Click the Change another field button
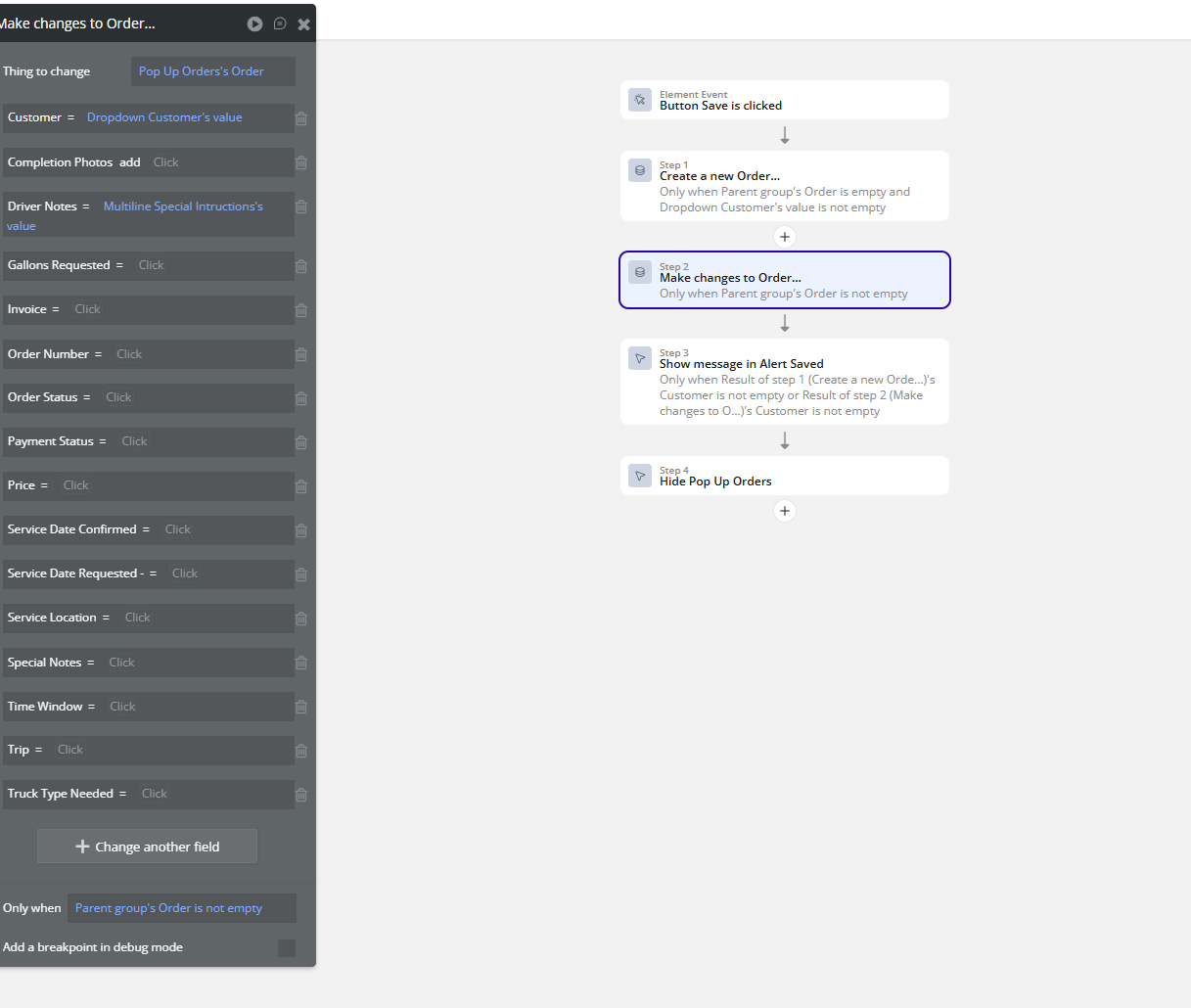This screenshot has width=1191, height=1008. (147, 847)
